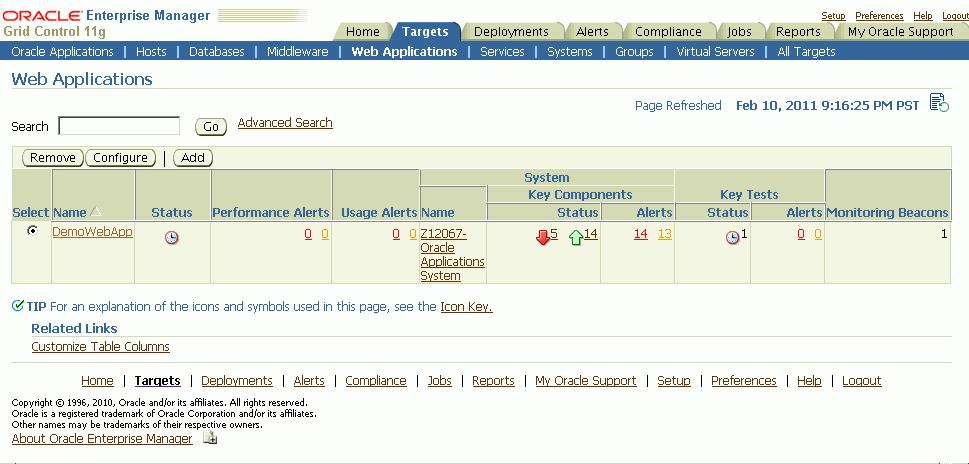Open the Icon Key link
The width and height of the screenshot is (969, 464).
point(467,306)
